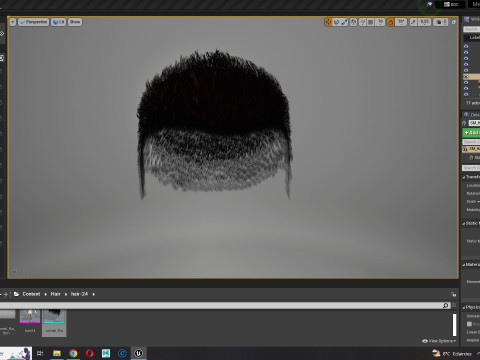Open the Lit view mode menu

click(x=58, y=22)
